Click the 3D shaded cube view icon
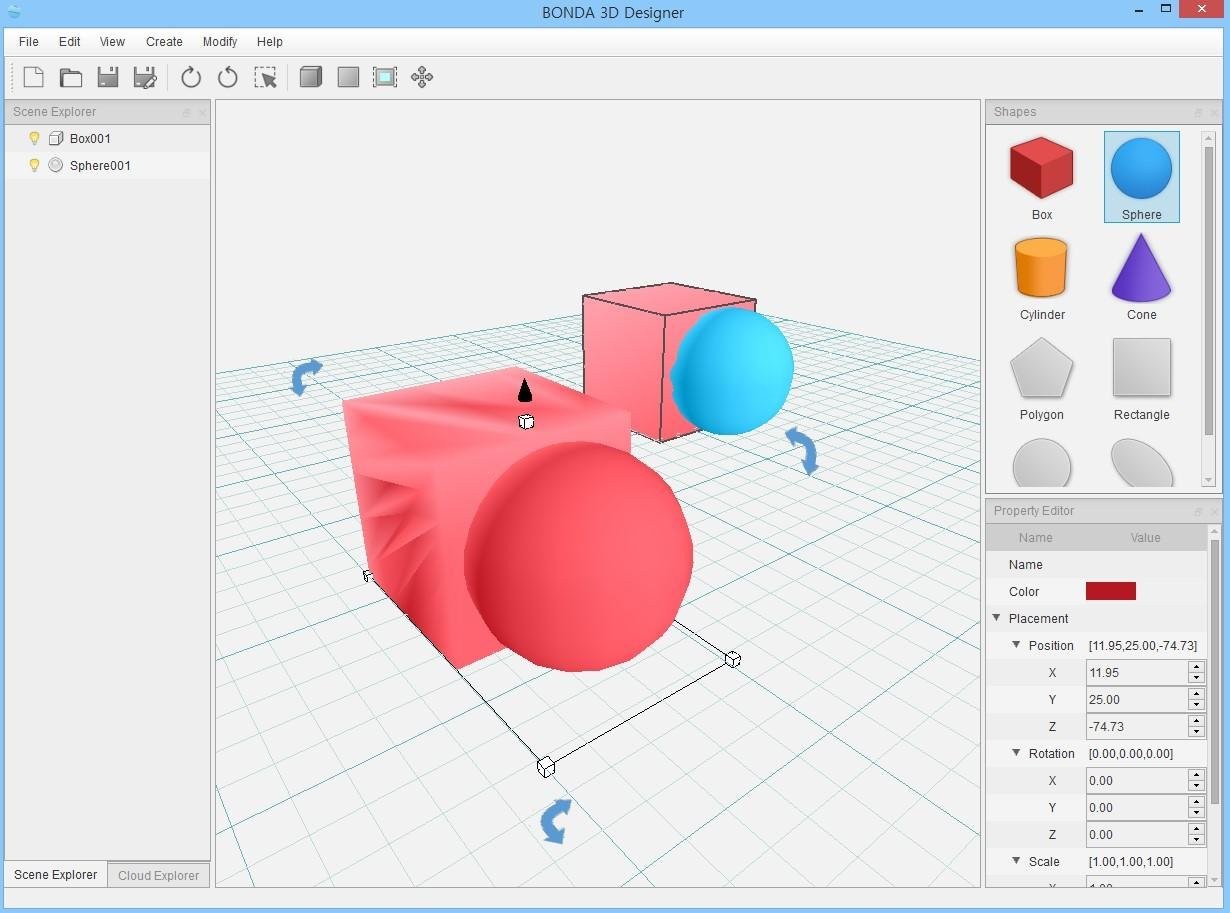 [x=311, y=77]
